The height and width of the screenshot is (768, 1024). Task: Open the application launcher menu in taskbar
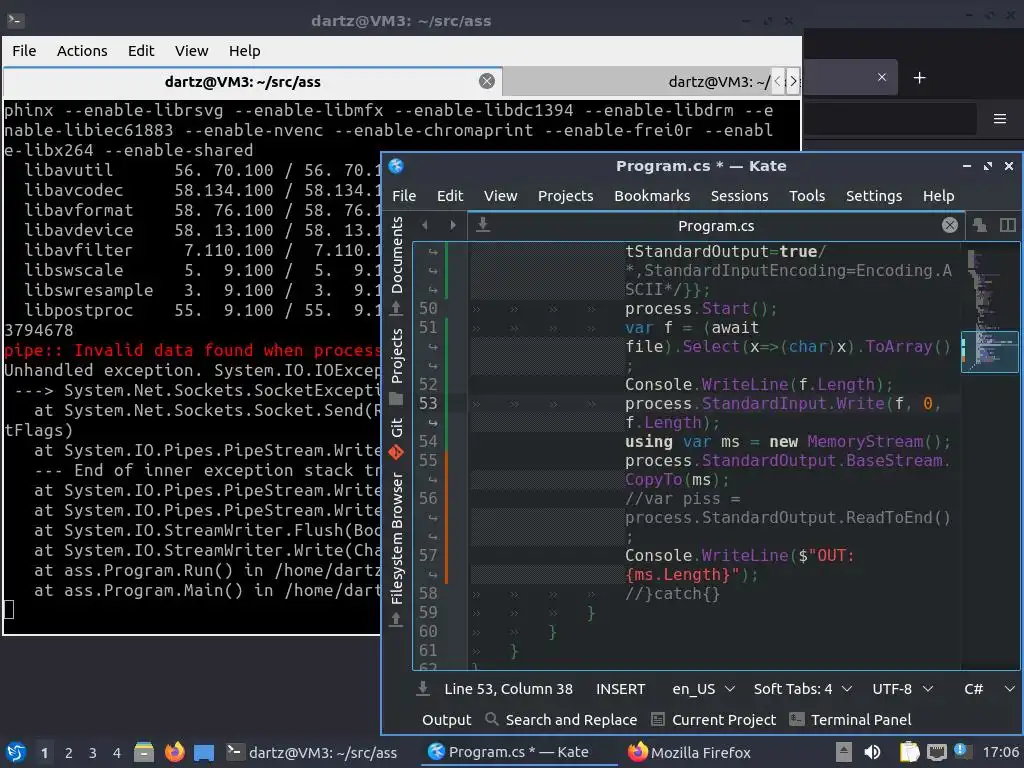point(16,752)
